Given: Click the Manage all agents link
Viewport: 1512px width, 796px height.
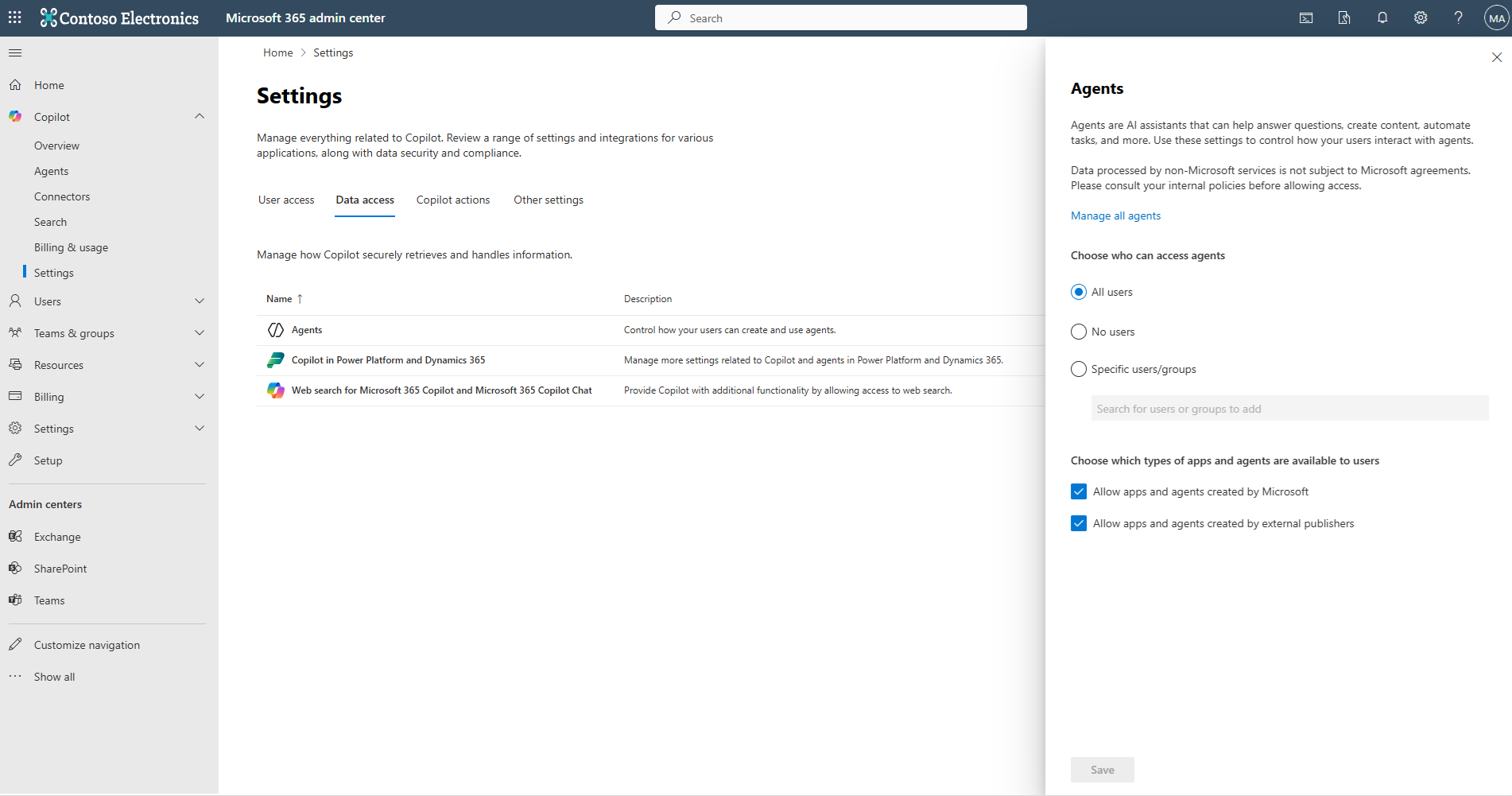Looking at the screenshot, I should (x=1115, y=216).
